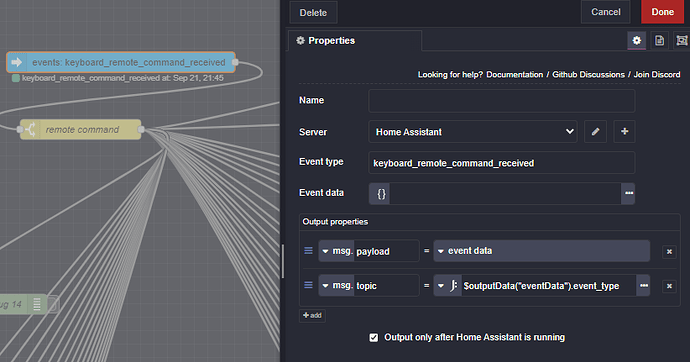The height and width of the screenshot is (362, 690).
Task: Edit the payload property name field
Action: (x=386, y=251)
